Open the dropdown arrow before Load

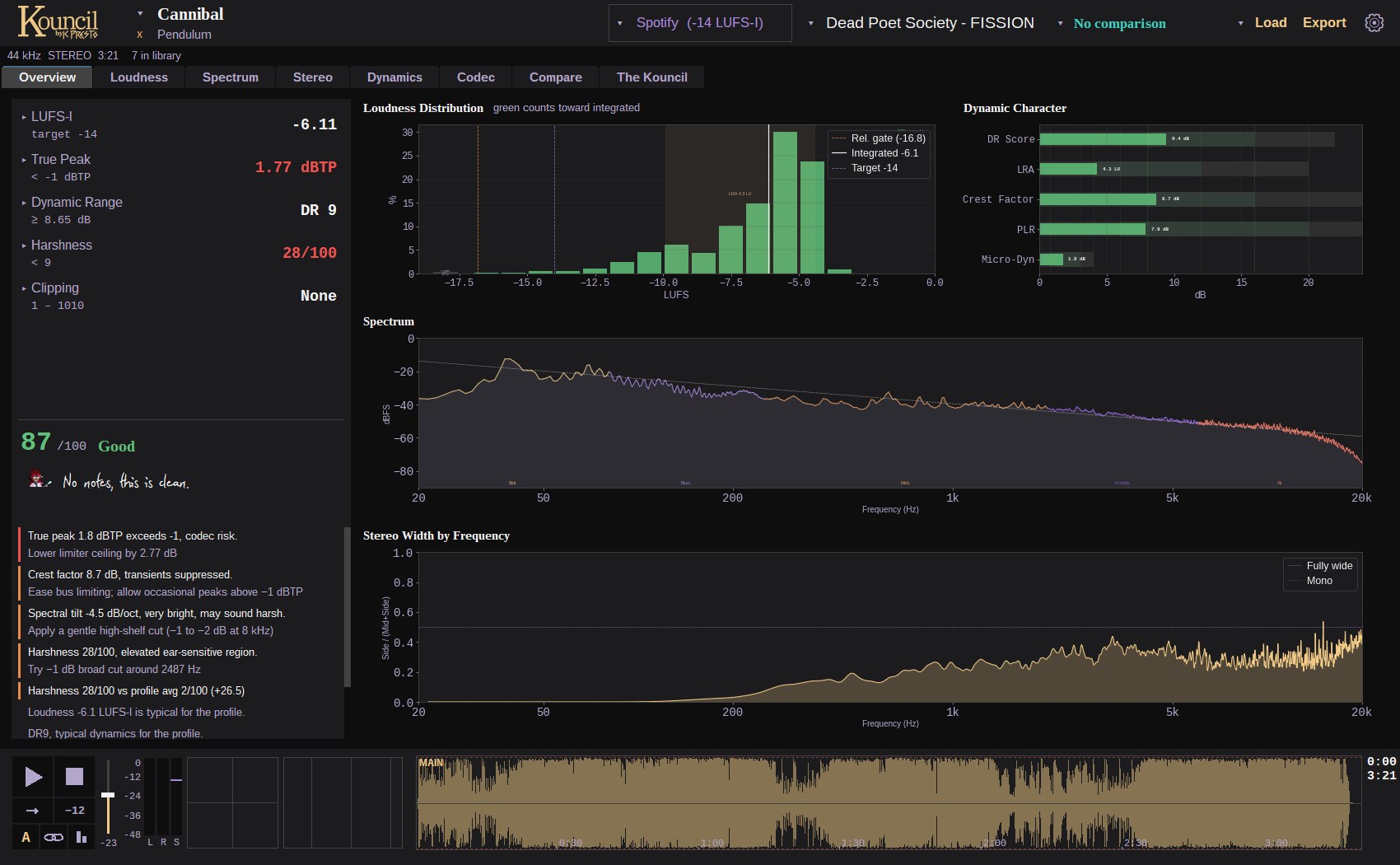1240,23
